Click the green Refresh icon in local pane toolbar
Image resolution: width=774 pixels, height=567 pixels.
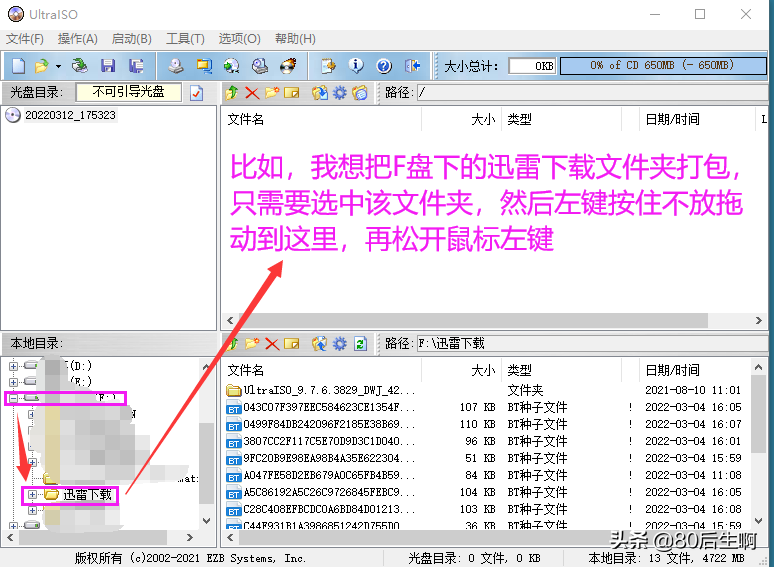point(360,343)
